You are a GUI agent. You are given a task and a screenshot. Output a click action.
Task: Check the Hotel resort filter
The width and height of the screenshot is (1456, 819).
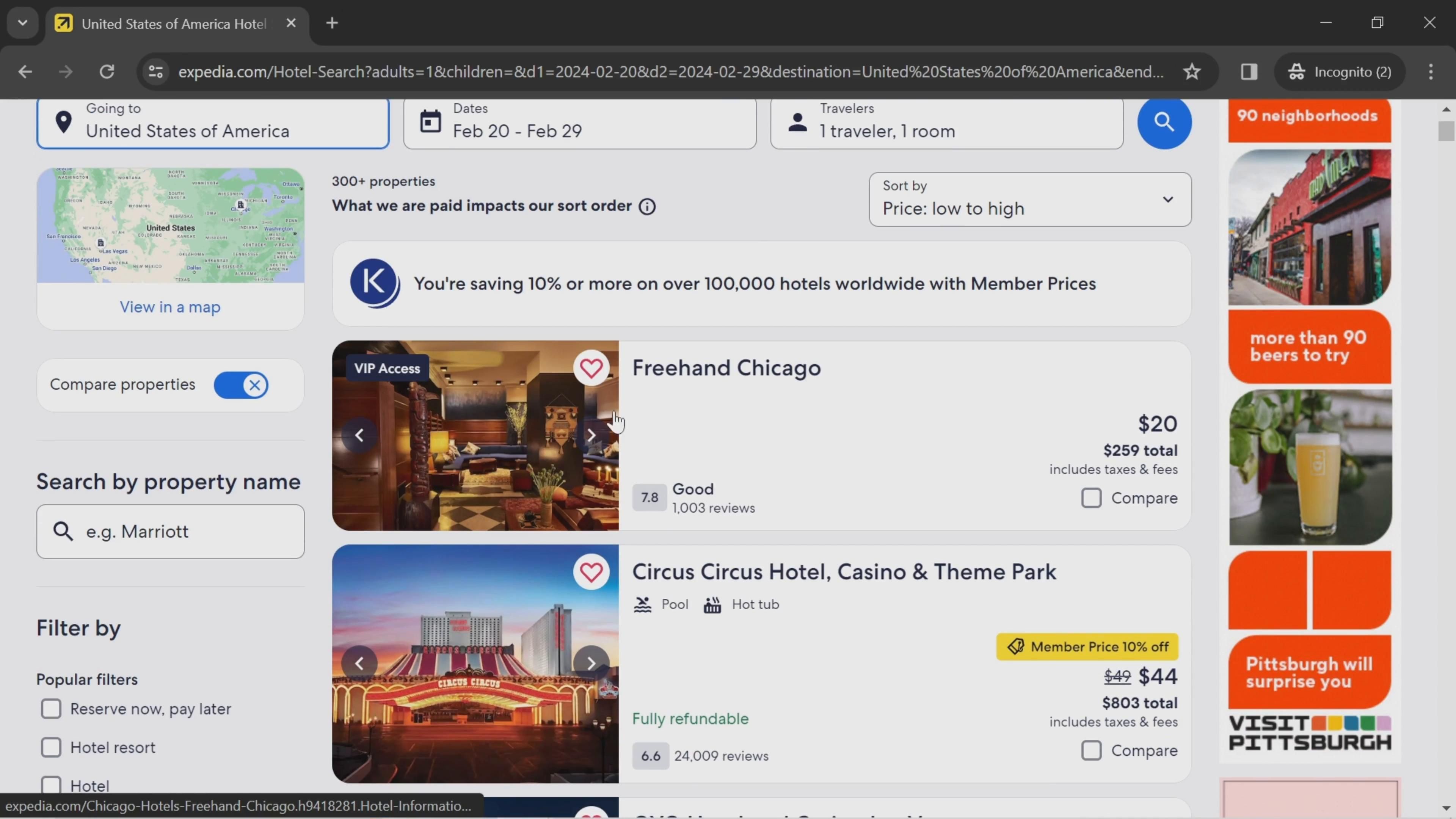pos(51,747)
